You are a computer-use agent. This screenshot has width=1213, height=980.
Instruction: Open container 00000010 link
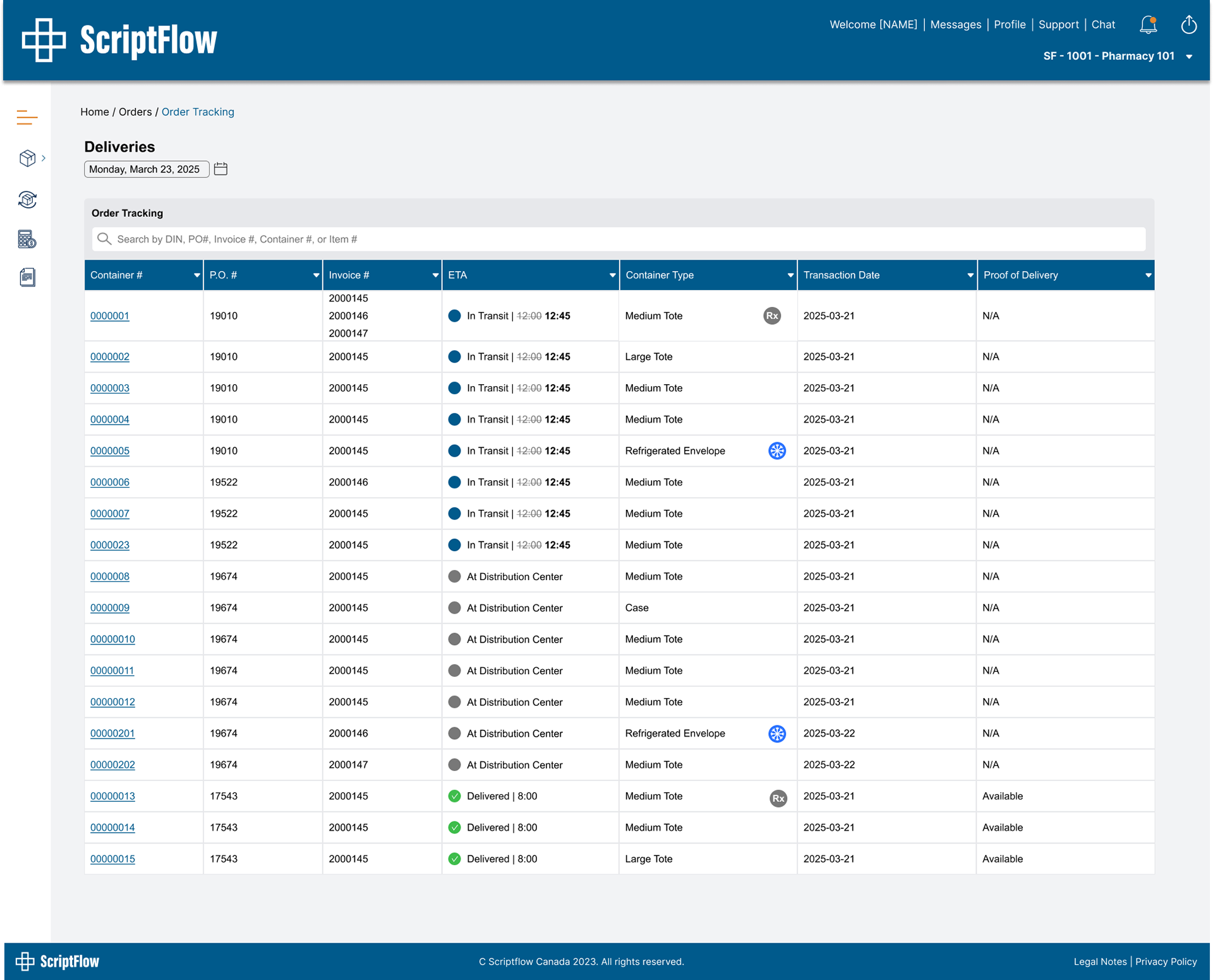[112, 639]
